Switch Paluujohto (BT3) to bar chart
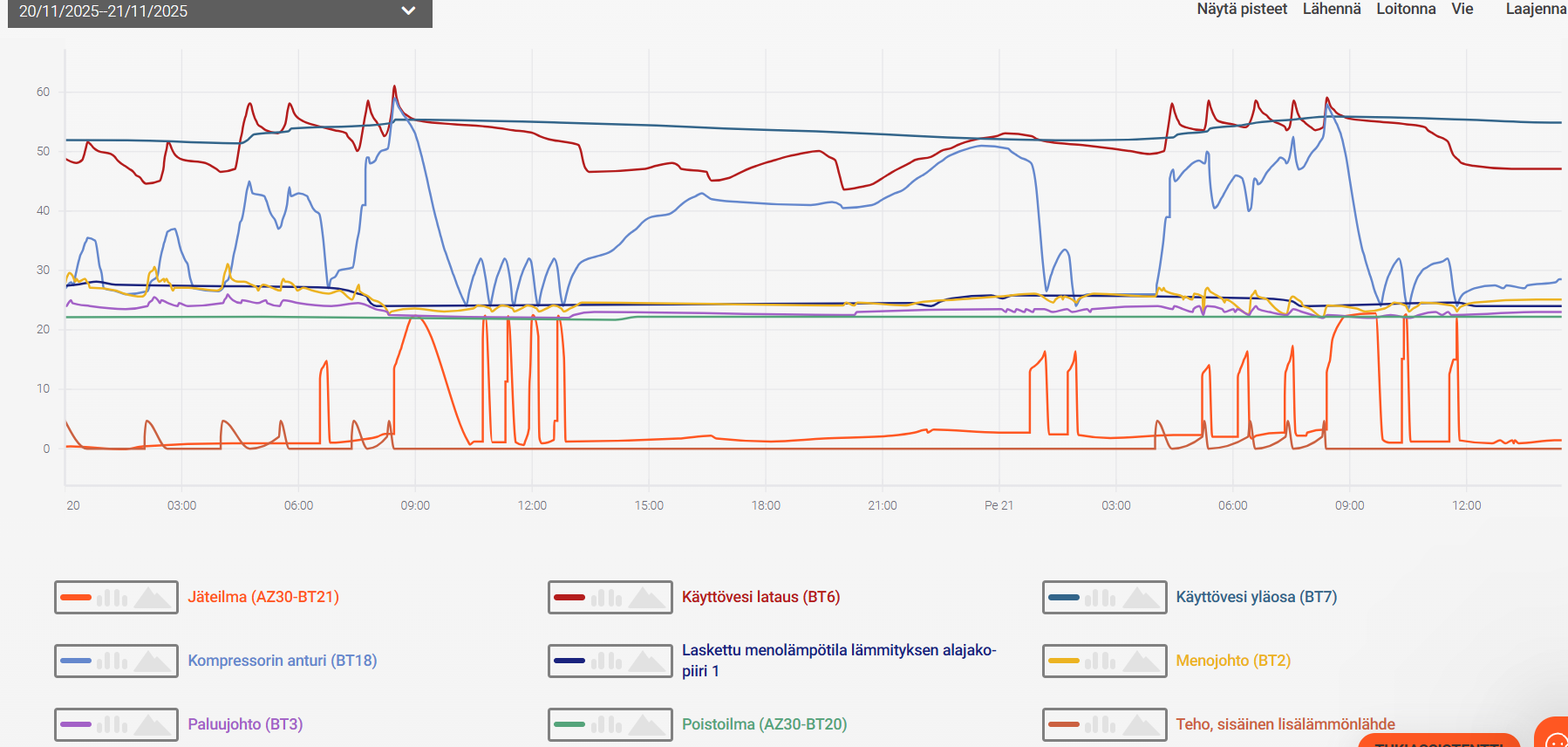The width and height of the screenshot is (1568, 747). (112, 725)
